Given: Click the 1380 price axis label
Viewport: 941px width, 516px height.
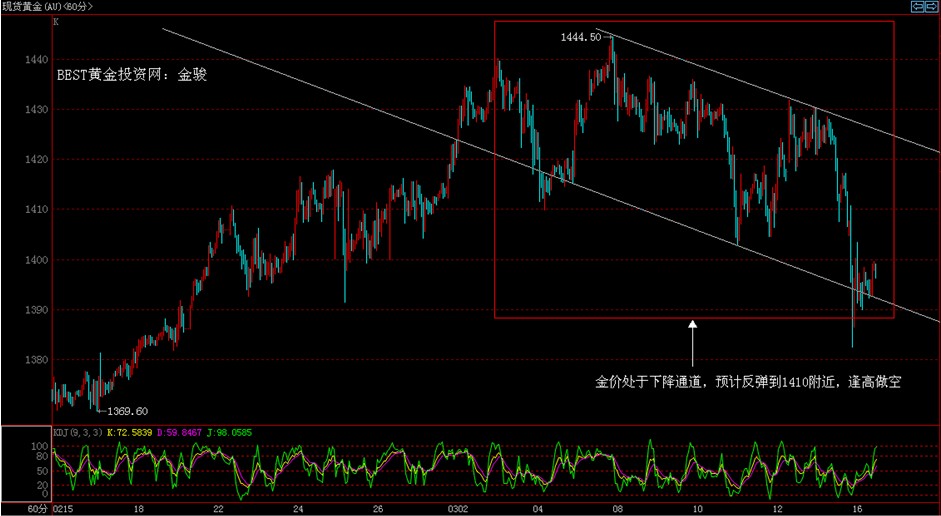Looking at the screenshot, I should click(x=37, y=360).
